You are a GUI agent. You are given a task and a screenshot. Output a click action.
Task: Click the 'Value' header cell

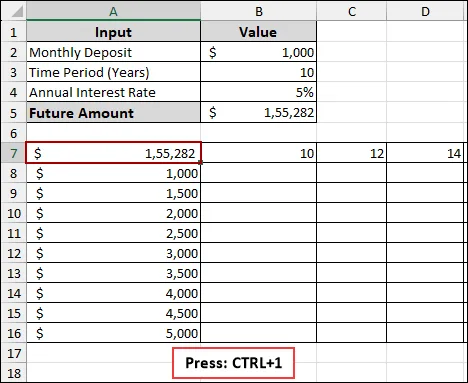(259, 32)
